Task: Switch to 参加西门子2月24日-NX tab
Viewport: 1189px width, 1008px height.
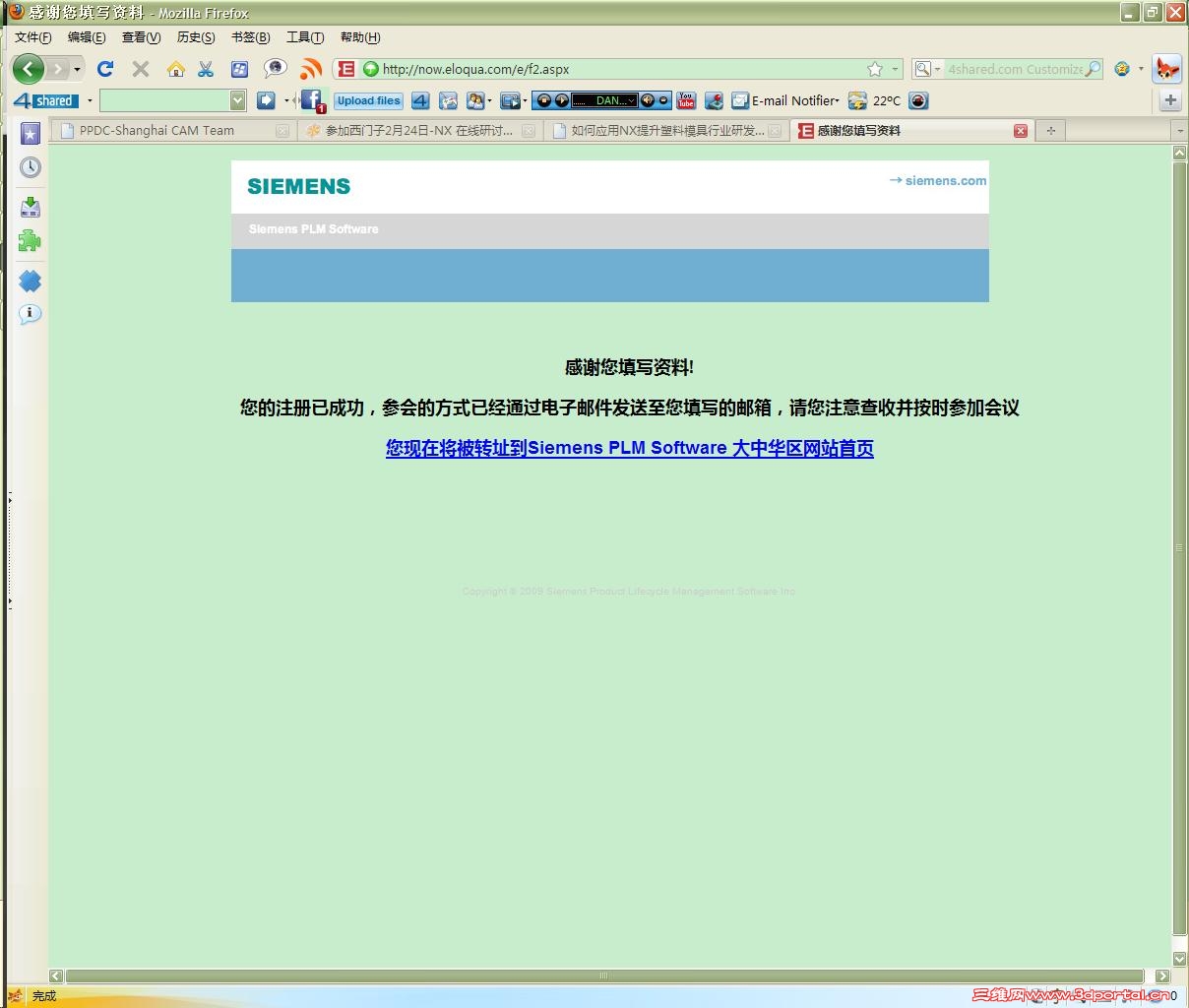Action: (x=419, y=130)
